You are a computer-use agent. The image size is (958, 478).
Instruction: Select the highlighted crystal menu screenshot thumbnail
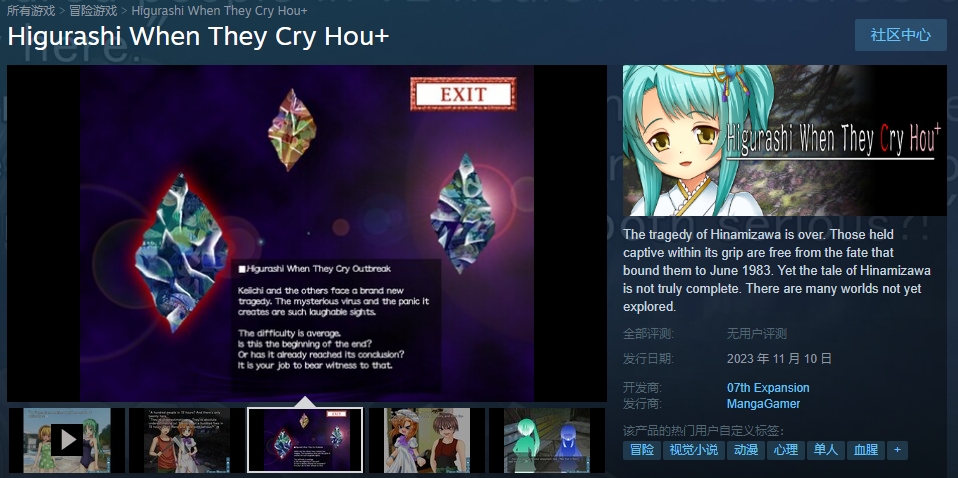[x=305, y=440]
